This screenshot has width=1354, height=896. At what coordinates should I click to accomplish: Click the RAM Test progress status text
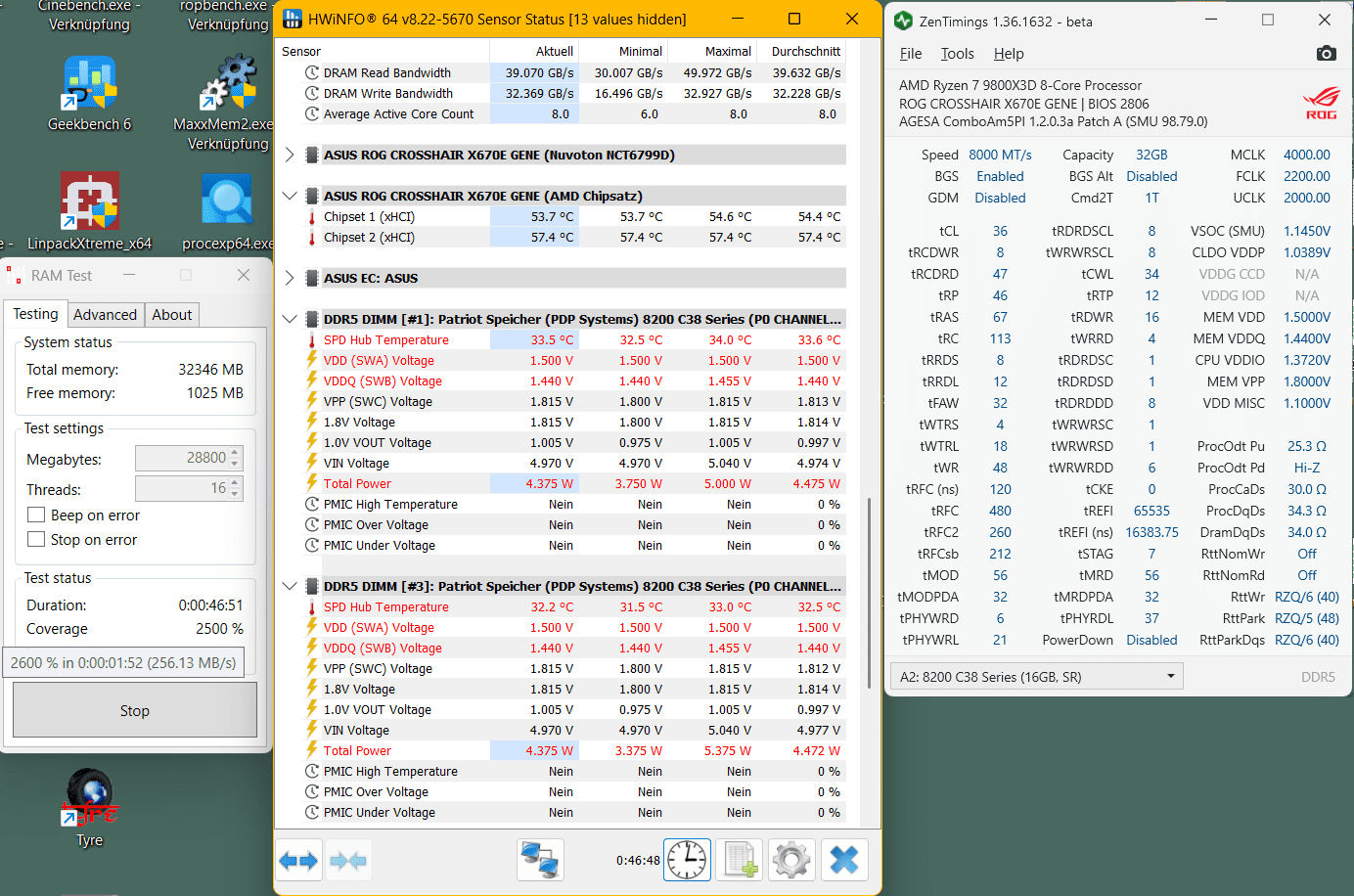(123, 662)
